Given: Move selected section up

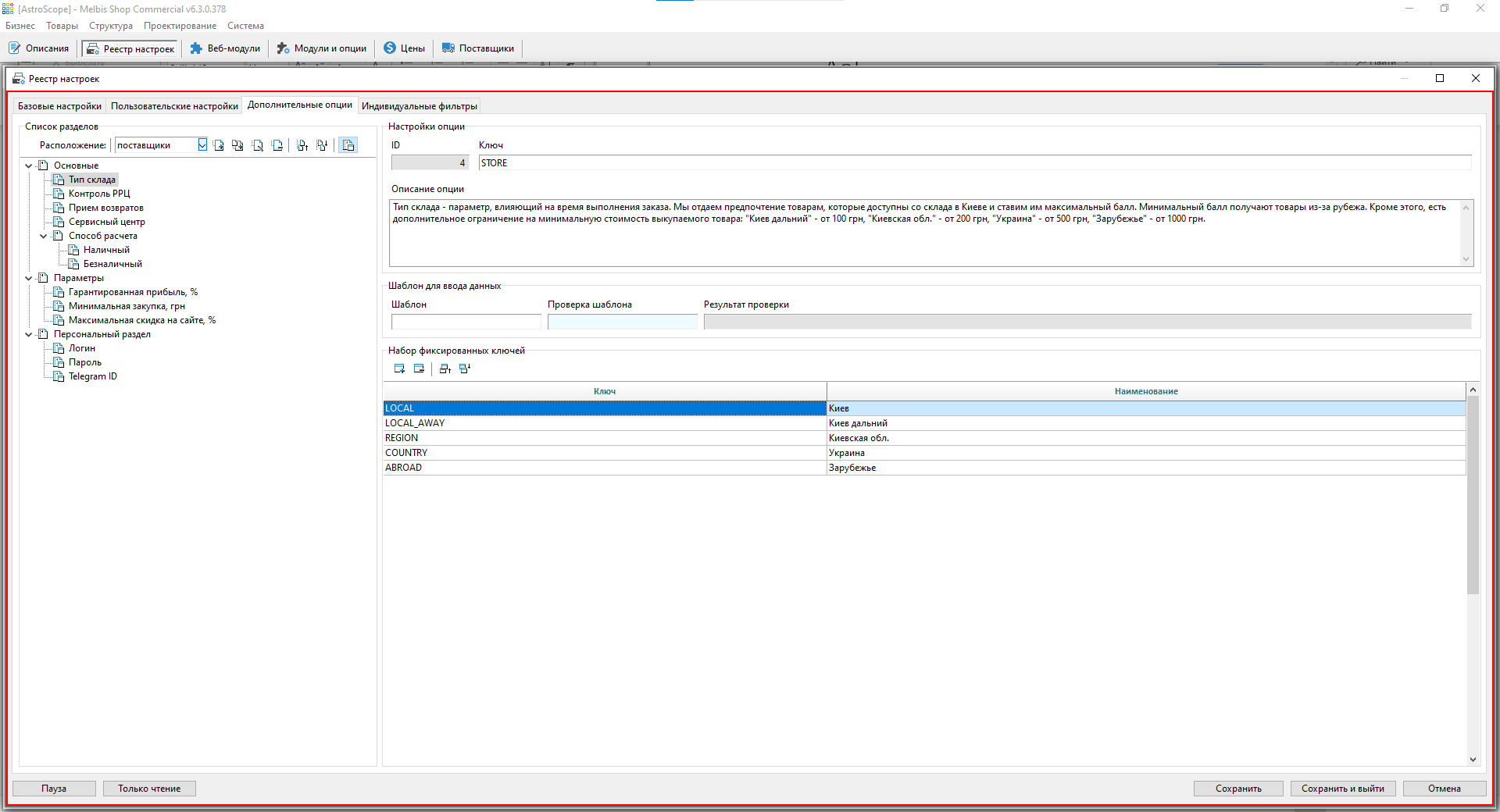Looking at the screenshot, I should [302, 145].
